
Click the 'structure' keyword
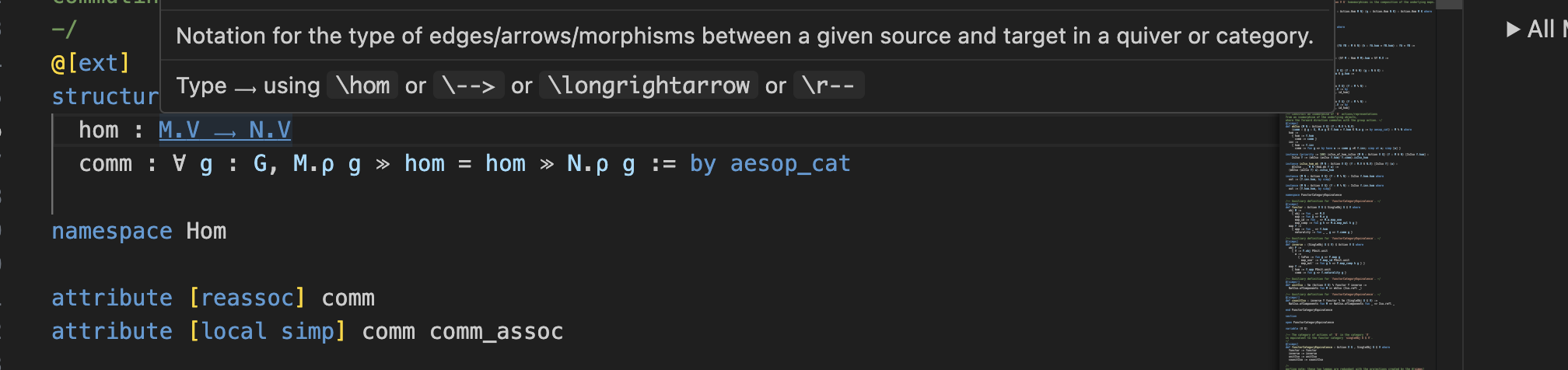106,96
